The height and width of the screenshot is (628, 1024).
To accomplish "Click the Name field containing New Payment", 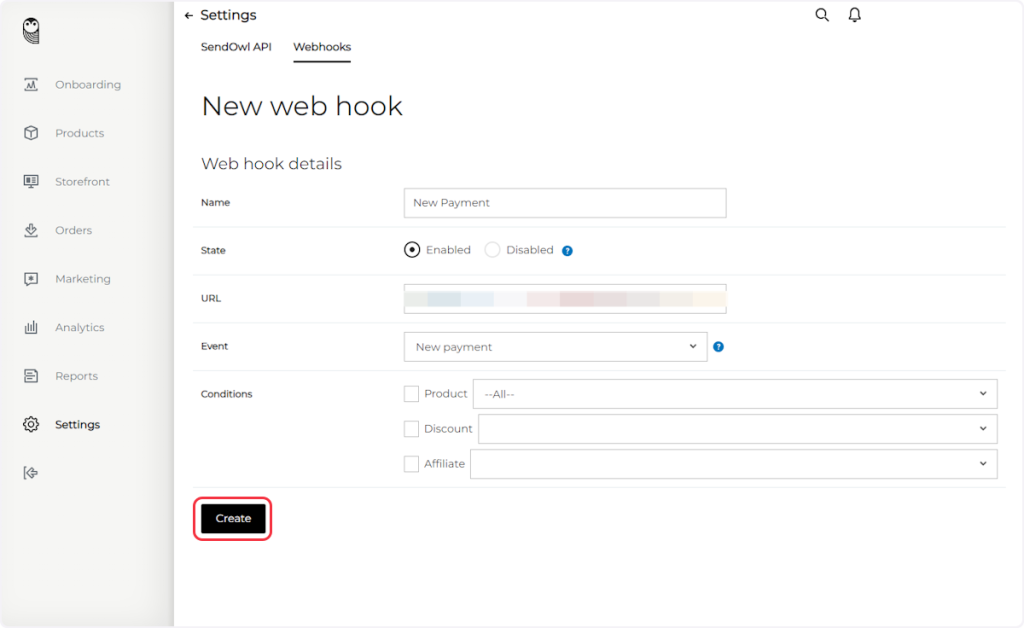I will pyautogui.click(x=564, y=203).
